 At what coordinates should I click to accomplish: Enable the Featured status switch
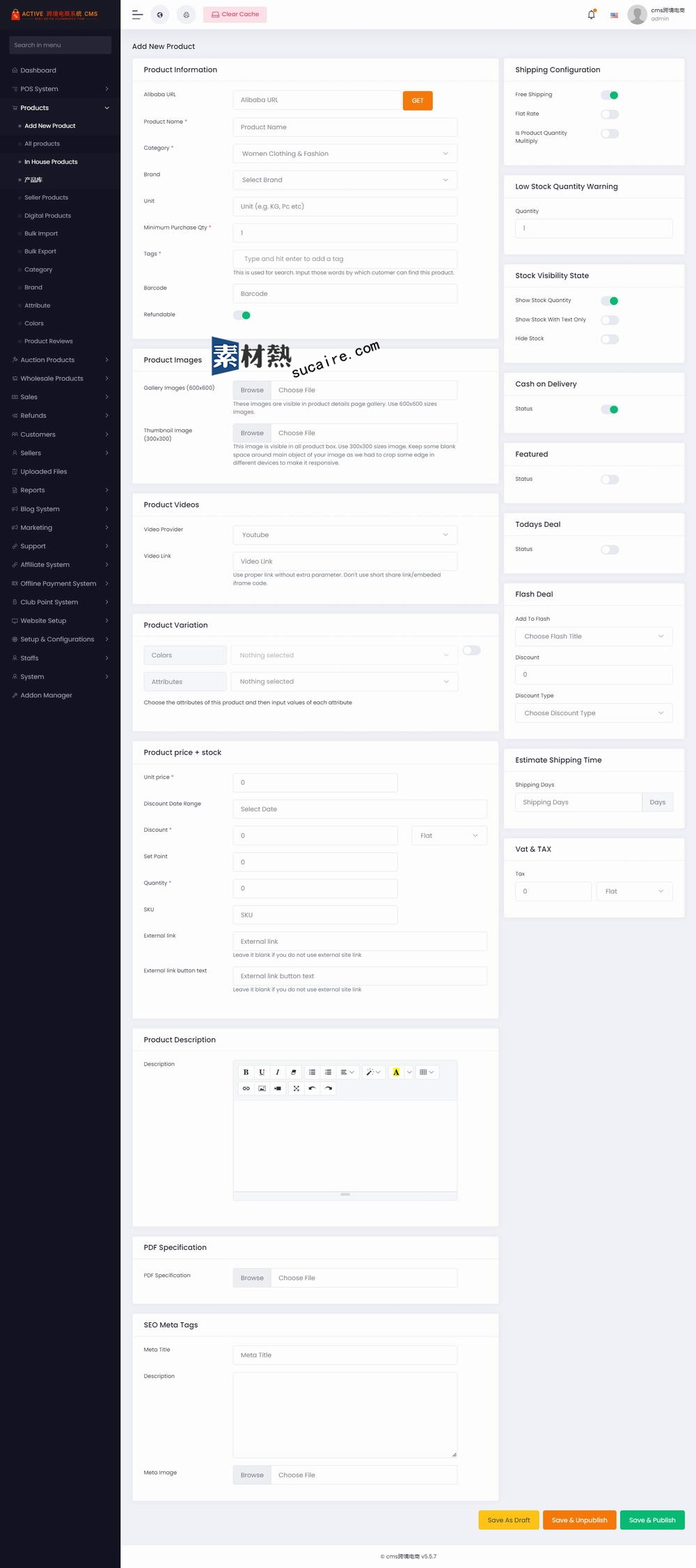pos(610,480)
